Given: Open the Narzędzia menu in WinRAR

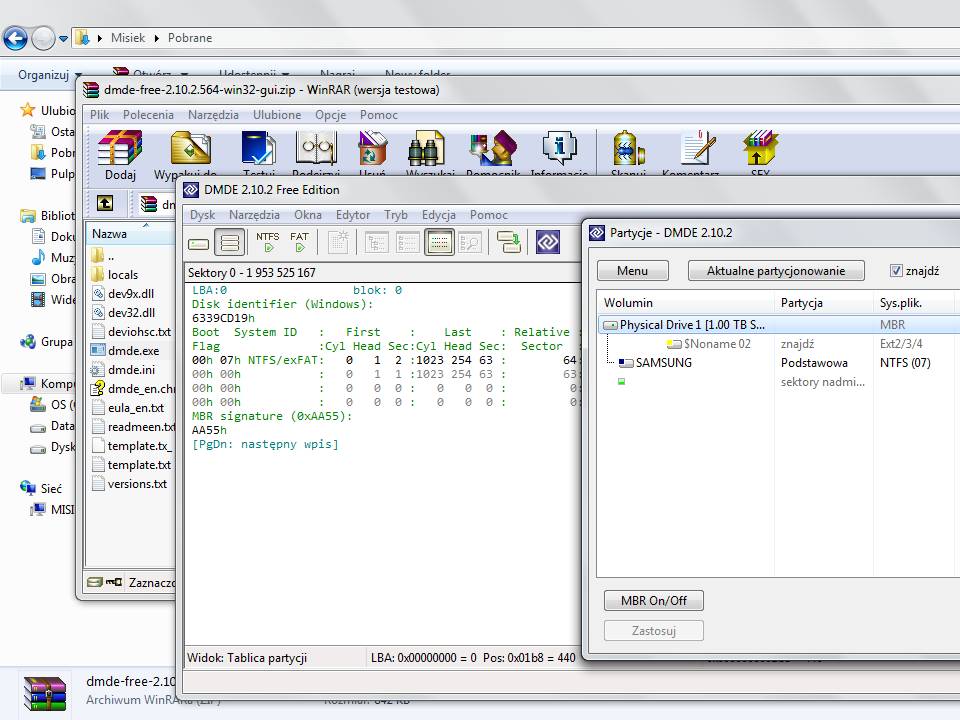Looking at the screenshot, I should 213,115.
